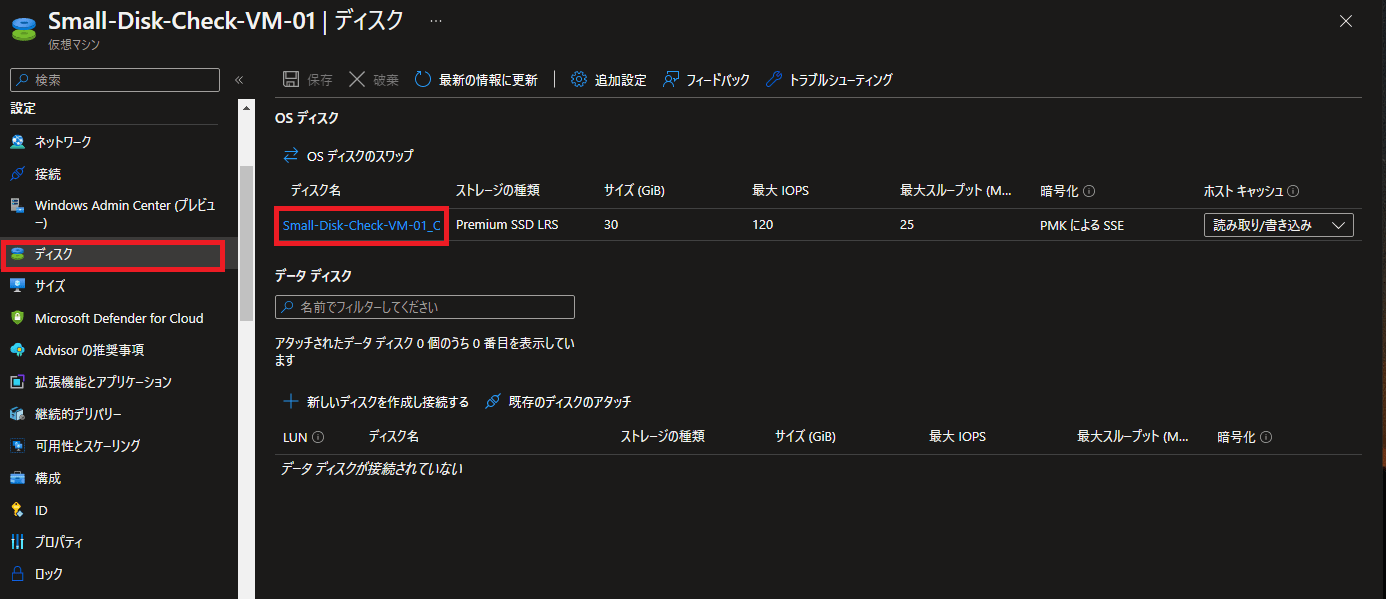Click the ストレージの種類 header in data disk table
Image resolution: width=1386 pixels, height=599 pixels.
[x=663, y=437]
